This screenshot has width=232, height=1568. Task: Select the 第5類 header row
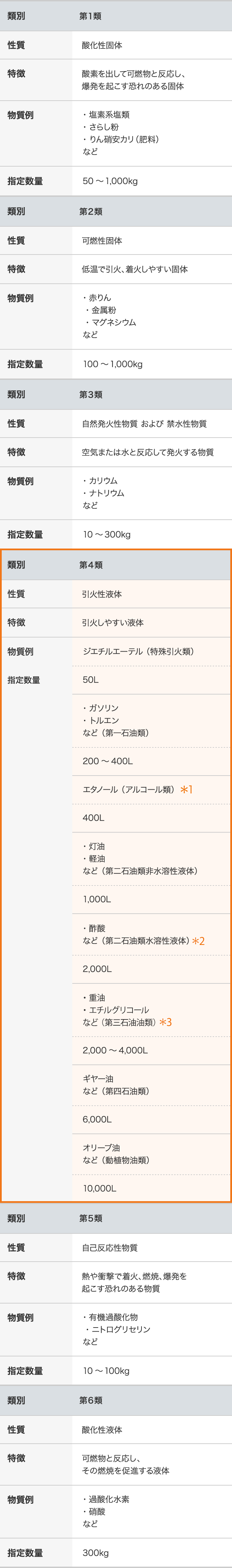(116, 1218)
